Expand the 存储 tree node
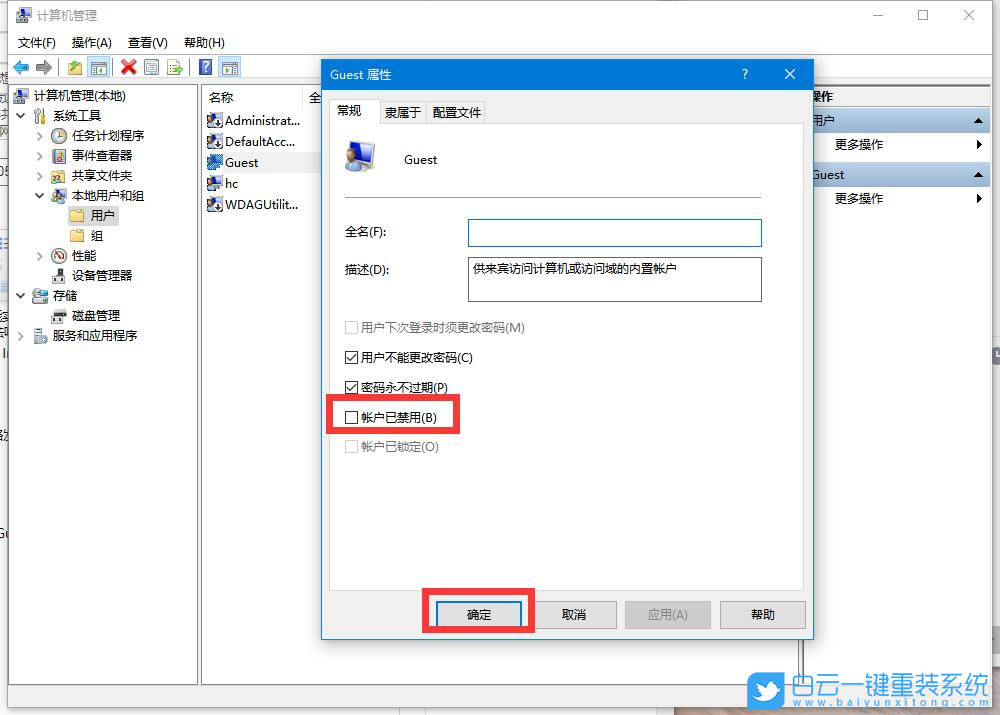 click(20, 295)
